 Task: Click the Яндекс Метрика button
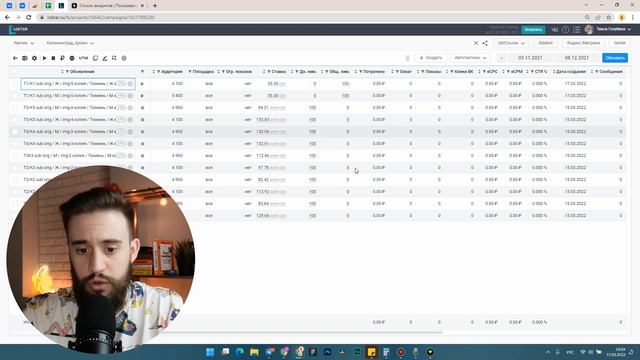click(x=584, y=43)
